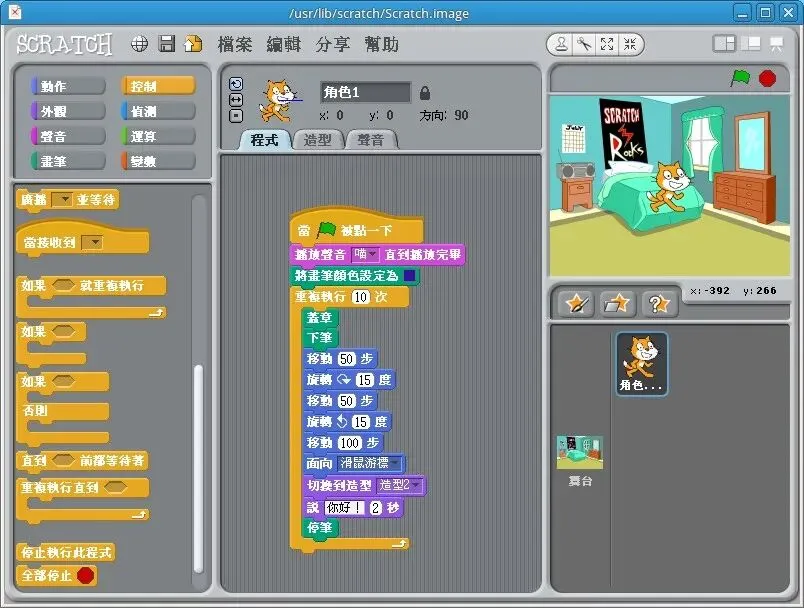The width and height of the screenshot is (804, 608).
Task: Edit the 你好！ say text field
Action: (x=345, y=508)
